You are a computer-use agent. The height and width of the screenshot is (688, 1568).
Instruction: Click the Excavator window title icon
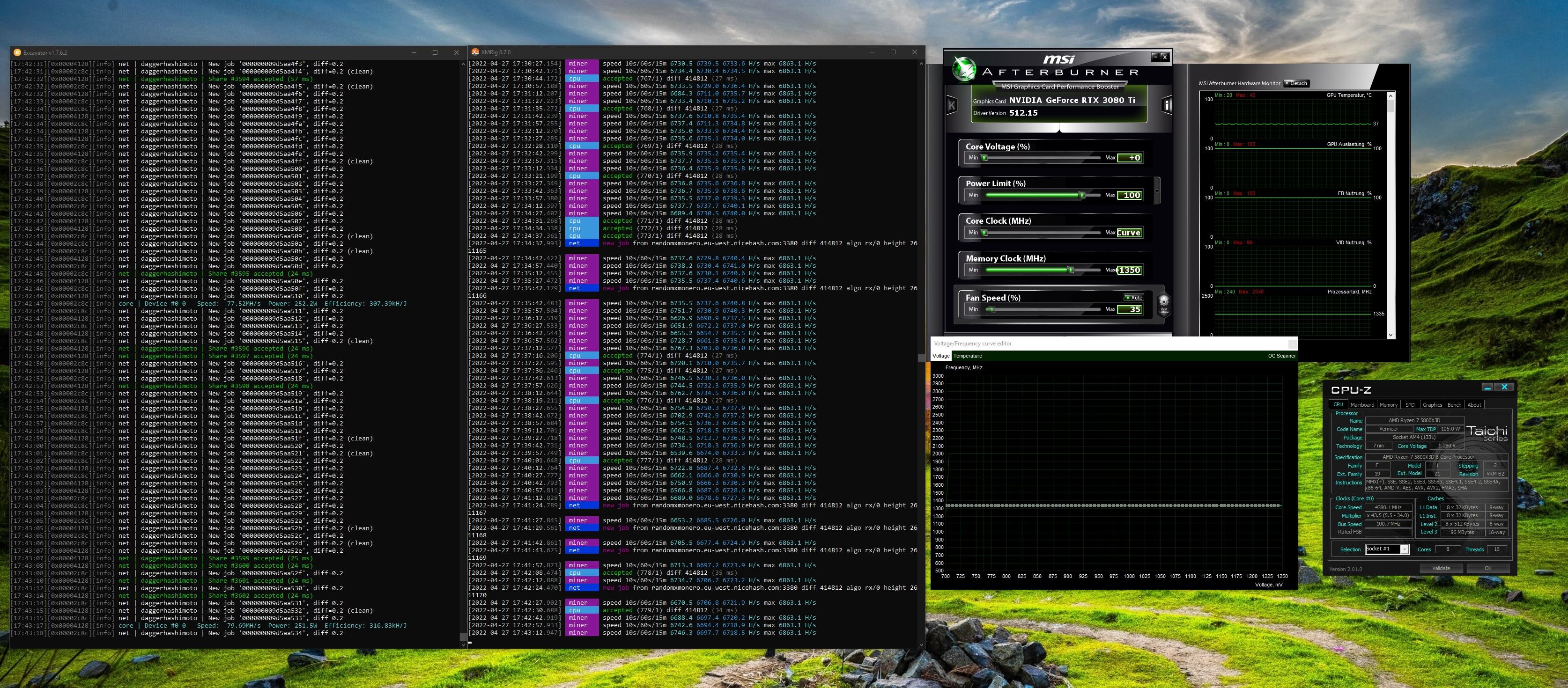click(x=17, y=53)
